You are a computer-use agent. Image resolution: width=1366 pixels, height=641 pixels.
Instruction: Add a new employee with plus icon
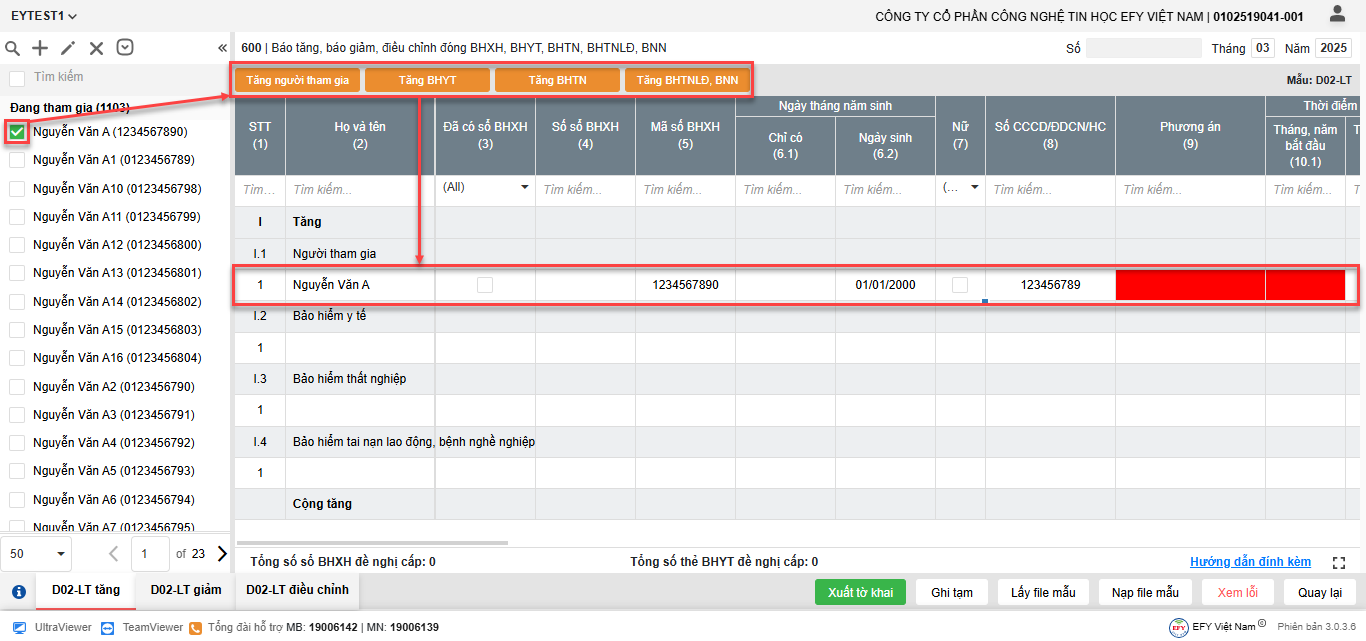click(40, 48)
